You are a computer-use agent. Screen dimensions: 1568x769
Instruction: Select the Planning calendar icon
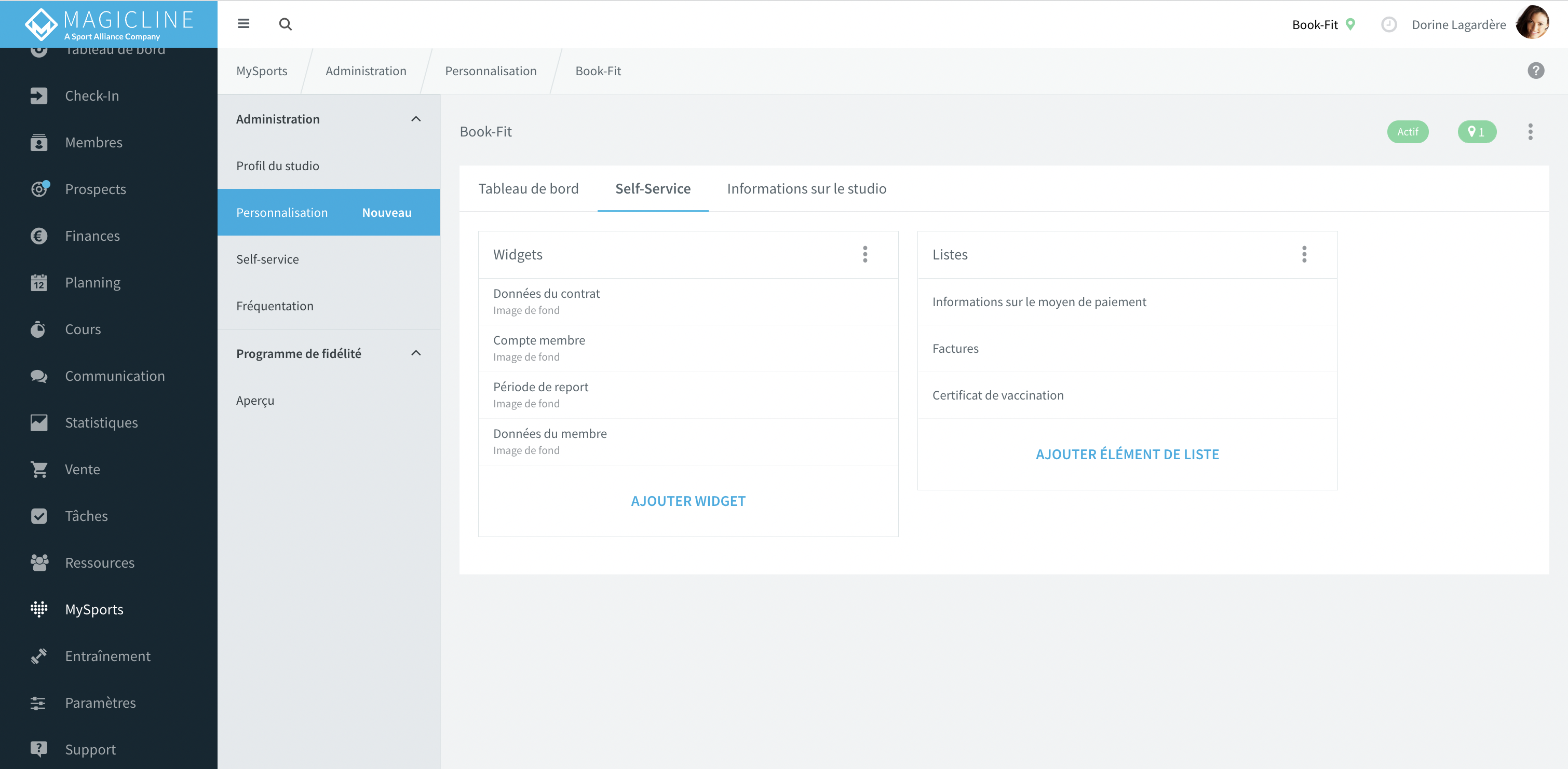pos(39,282)
